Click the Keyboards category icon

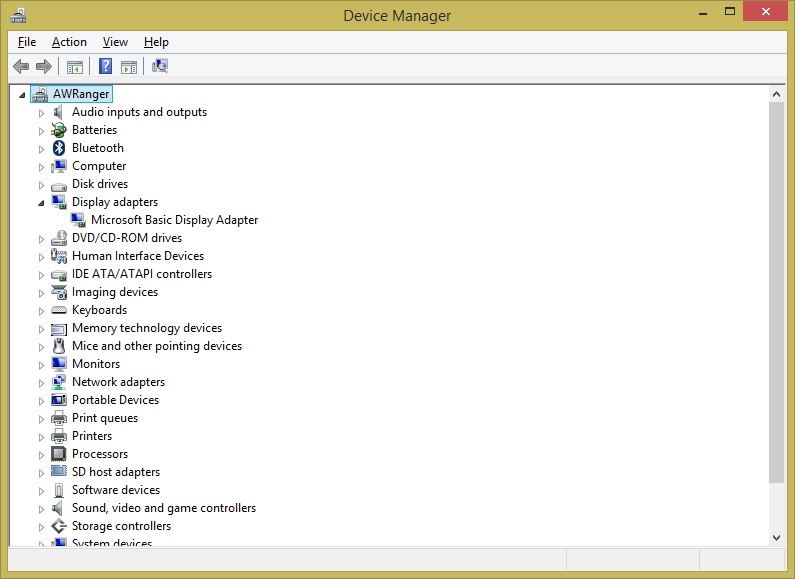59,310
